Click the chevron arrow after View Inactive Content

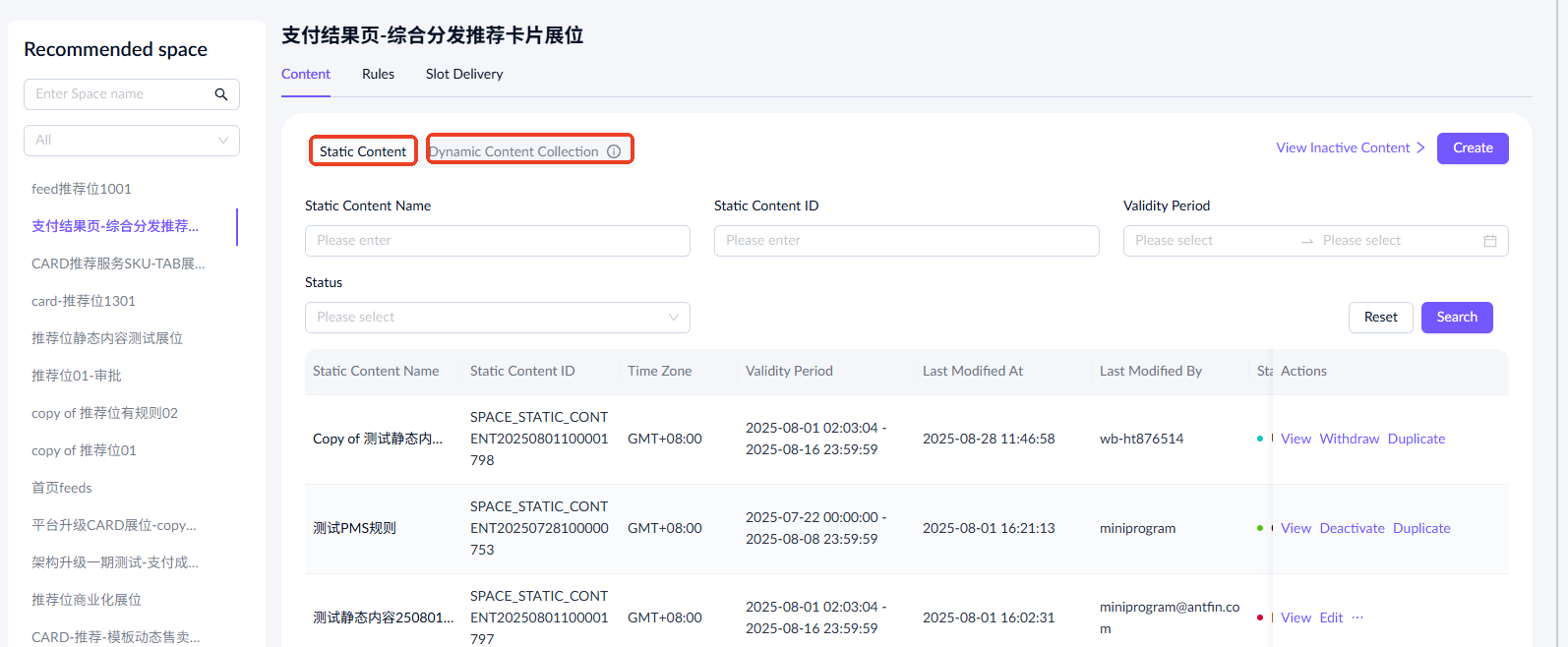click(x=1420, y=147)
